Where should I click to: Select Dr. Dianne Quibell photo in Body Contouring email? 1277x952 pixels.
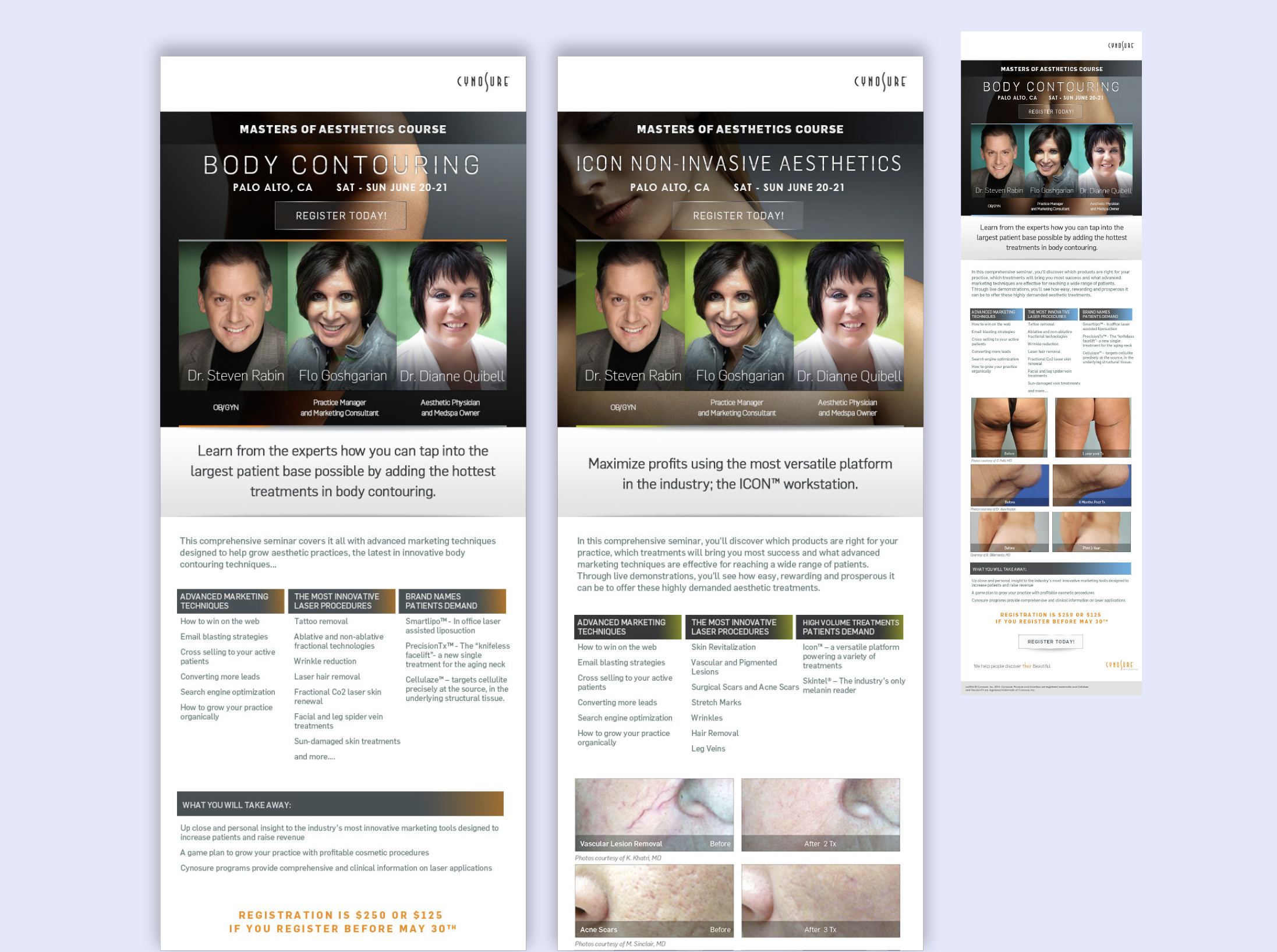(451, 315)
